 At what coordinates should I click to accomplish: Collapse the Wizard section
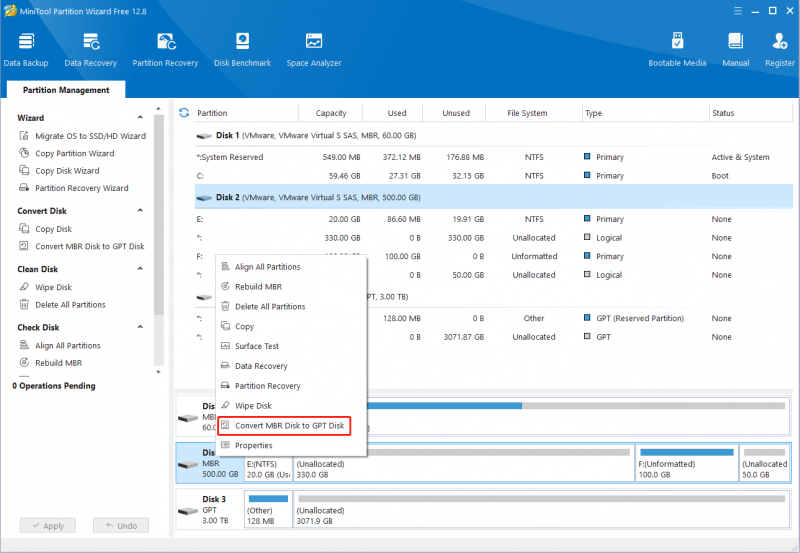(x=140, y=118)
